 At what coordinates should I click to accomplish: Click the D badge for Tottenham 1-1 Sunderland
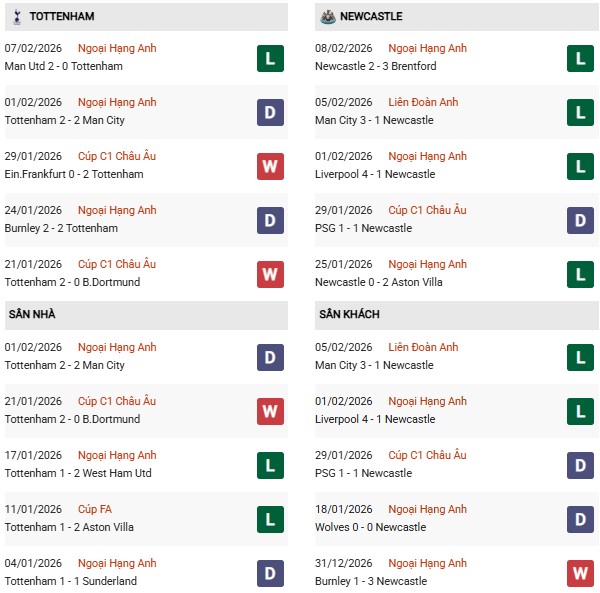[270, 573]
